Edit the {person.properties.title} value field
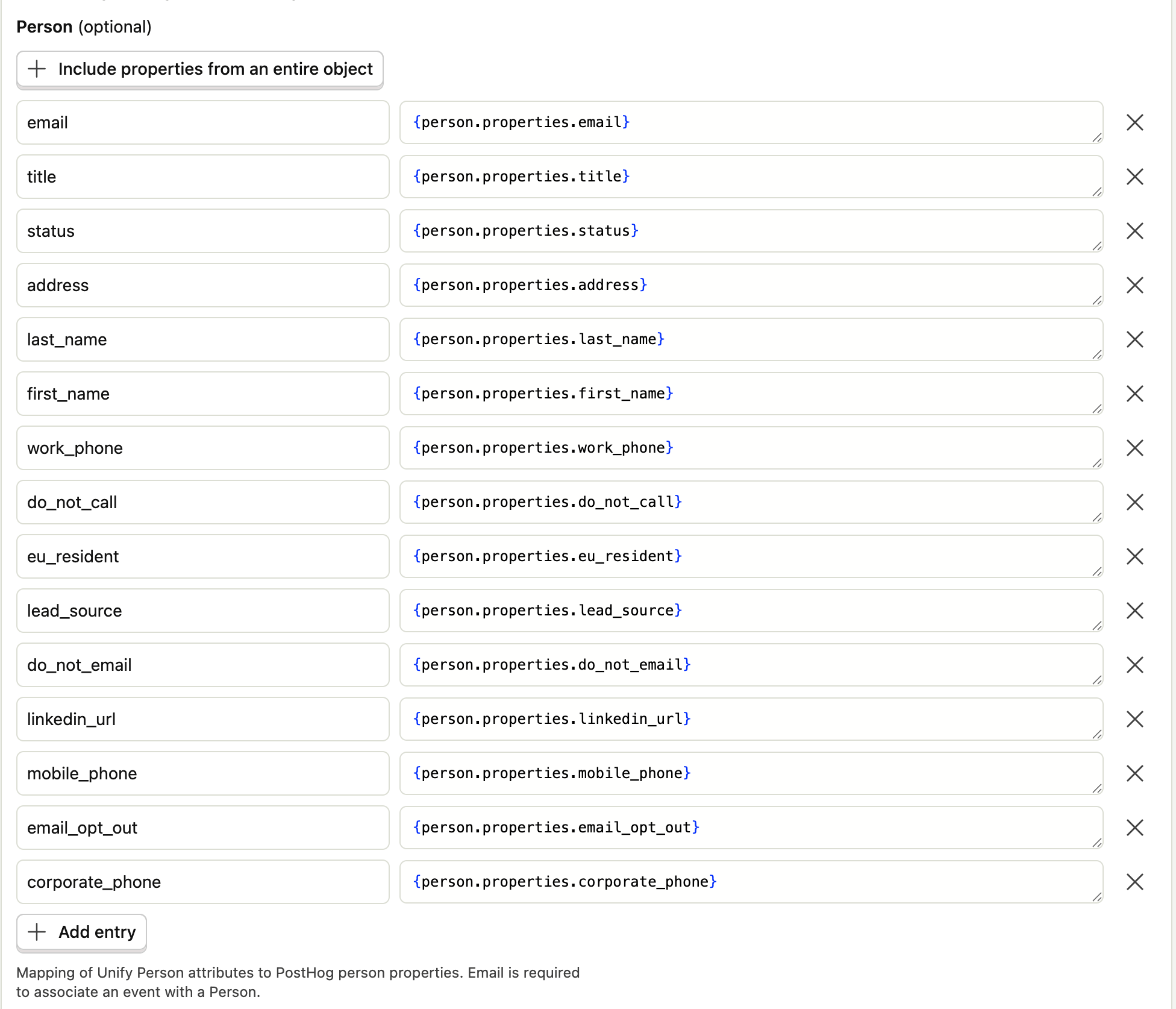This screenshot has height=1009, width=1176. [751, 177]
